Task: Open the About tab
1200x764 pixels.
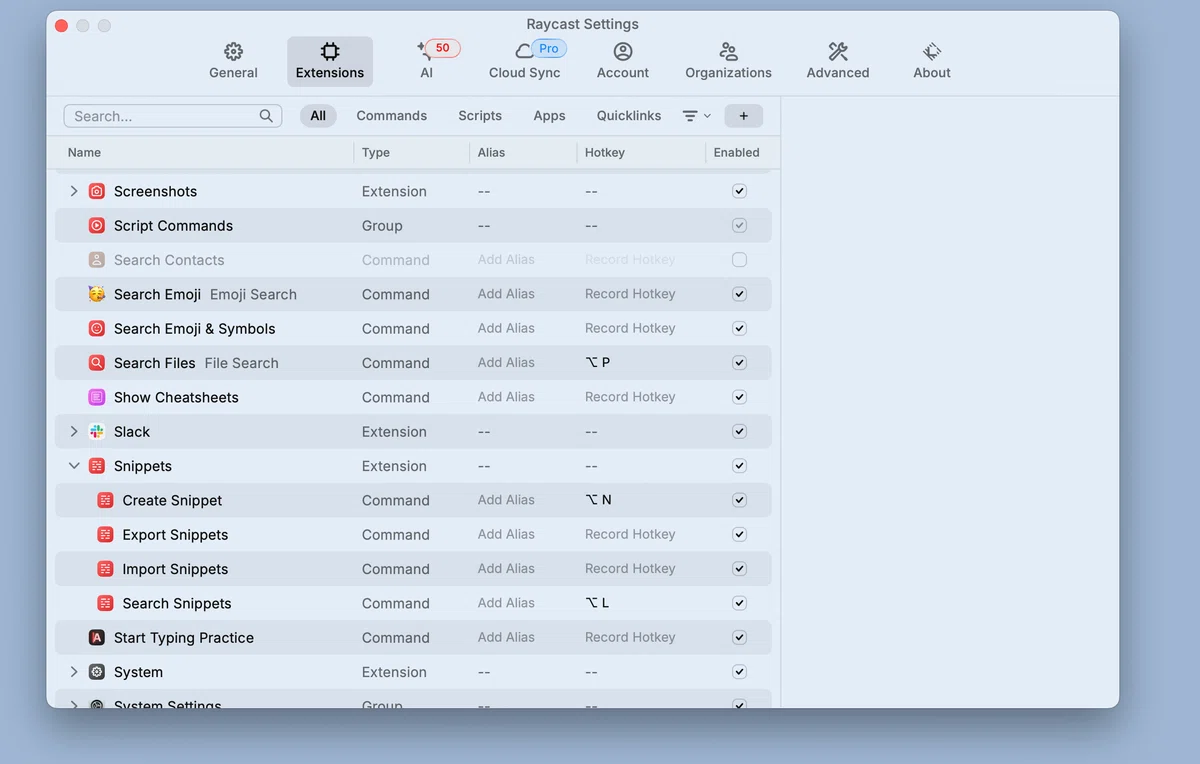Action: (932, 61)
